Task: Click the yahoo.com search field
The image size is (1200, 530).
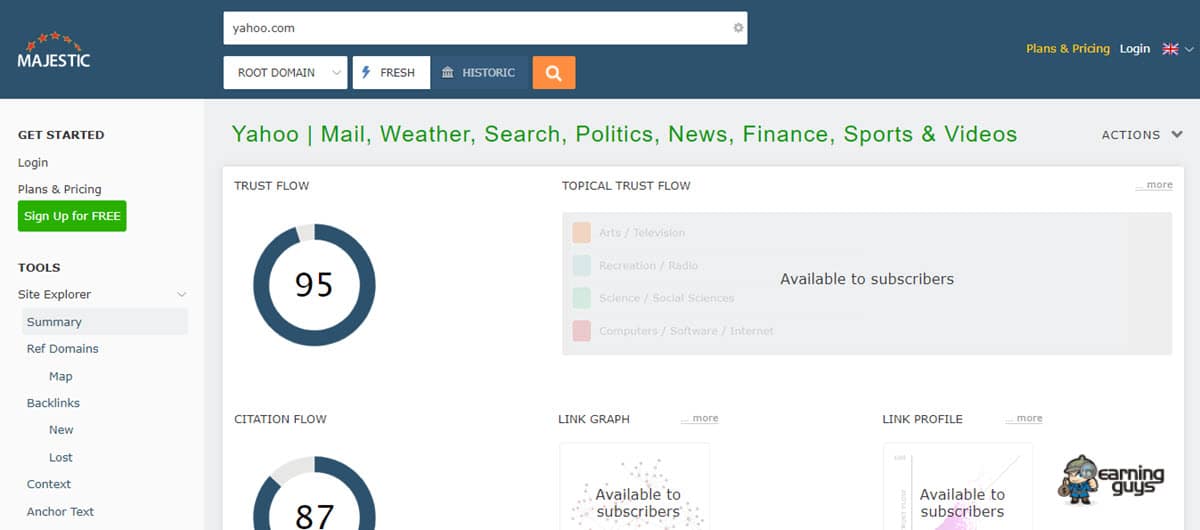Action: click(485, 28)
